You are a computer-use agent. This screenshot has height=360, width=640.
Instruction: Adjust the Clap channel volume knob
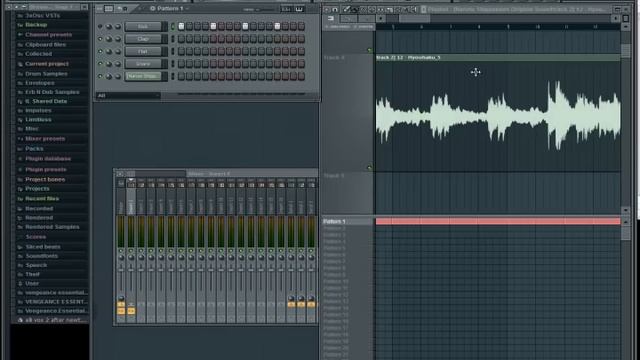[118, 39]
